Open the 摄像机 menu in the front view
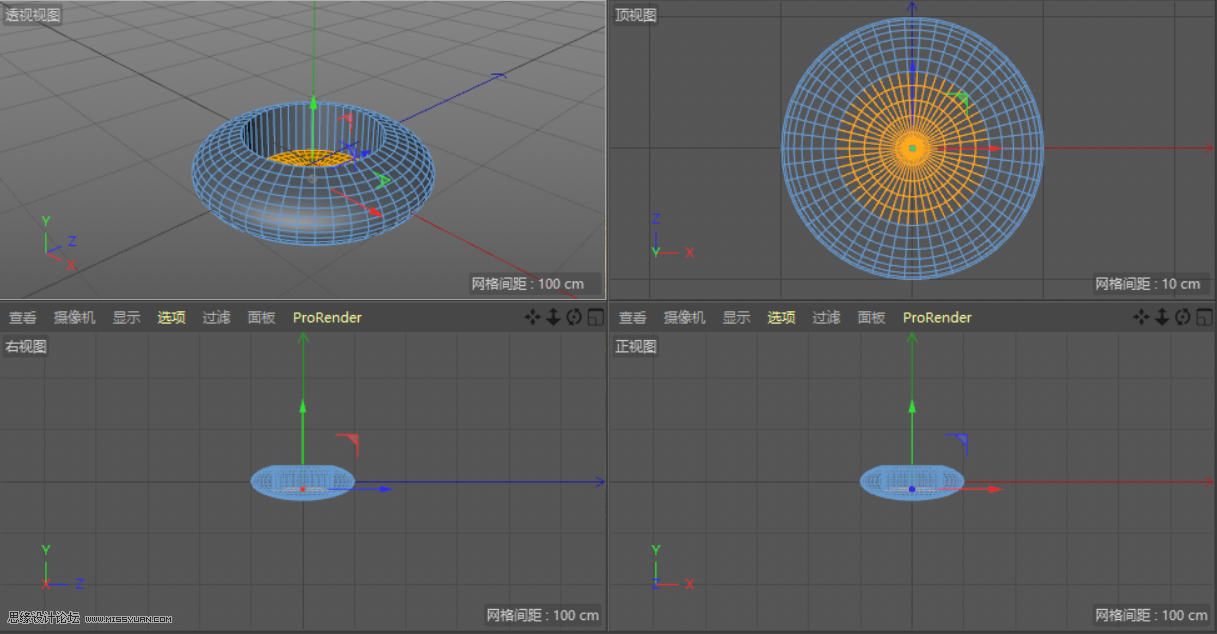 tap(684, 317)
